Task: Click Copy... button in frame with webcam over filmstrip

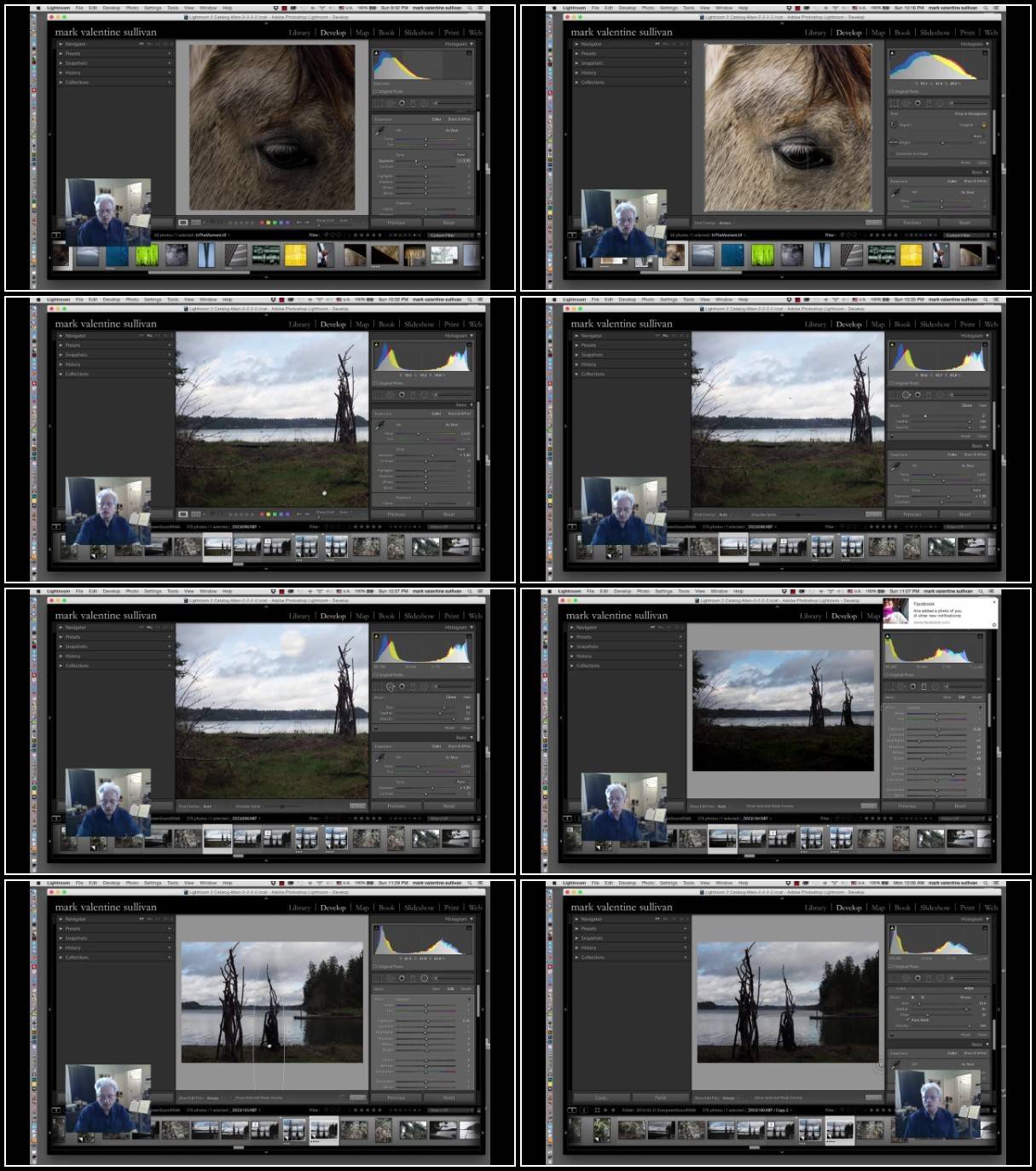Action: (601, 1098)
